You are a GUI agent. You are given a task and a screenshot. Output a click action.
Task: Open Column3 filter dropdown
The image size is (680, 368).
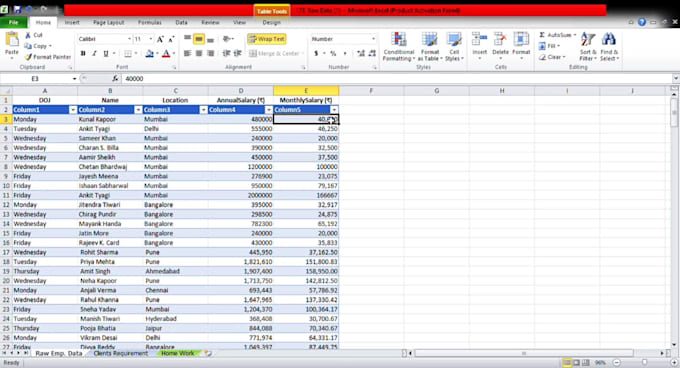point(203,110)
